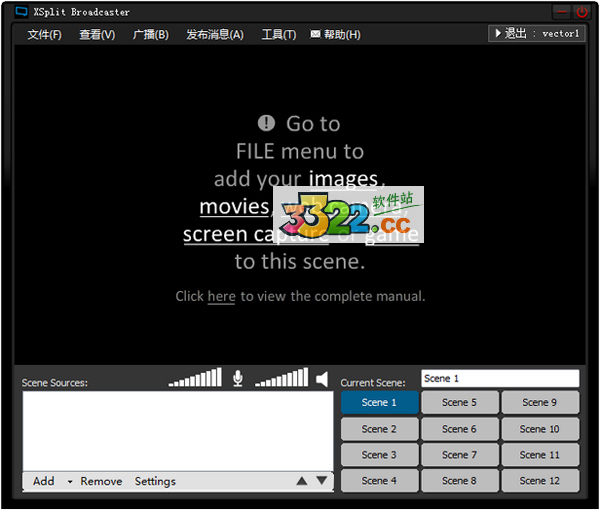Open source Settings
This screenshot has width=600, height=511.
coord(155,481)
